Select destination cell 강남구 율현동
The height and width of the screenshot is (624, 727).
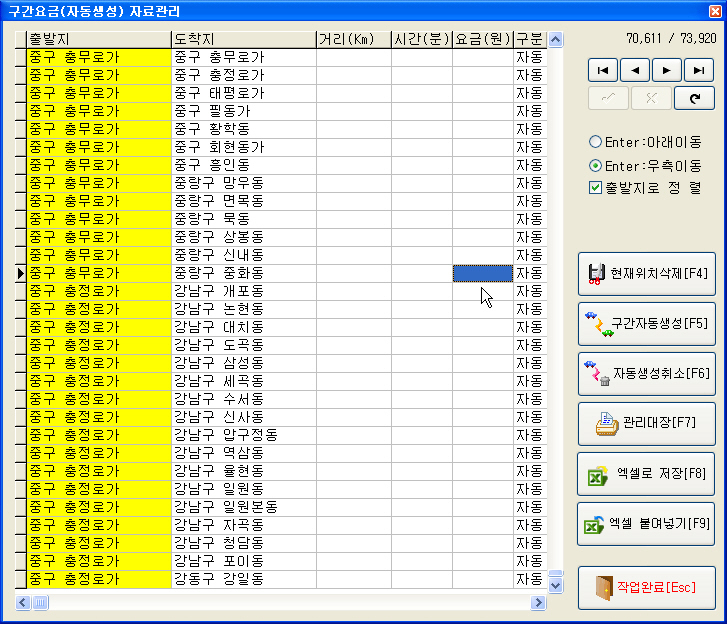coord(244,471)
